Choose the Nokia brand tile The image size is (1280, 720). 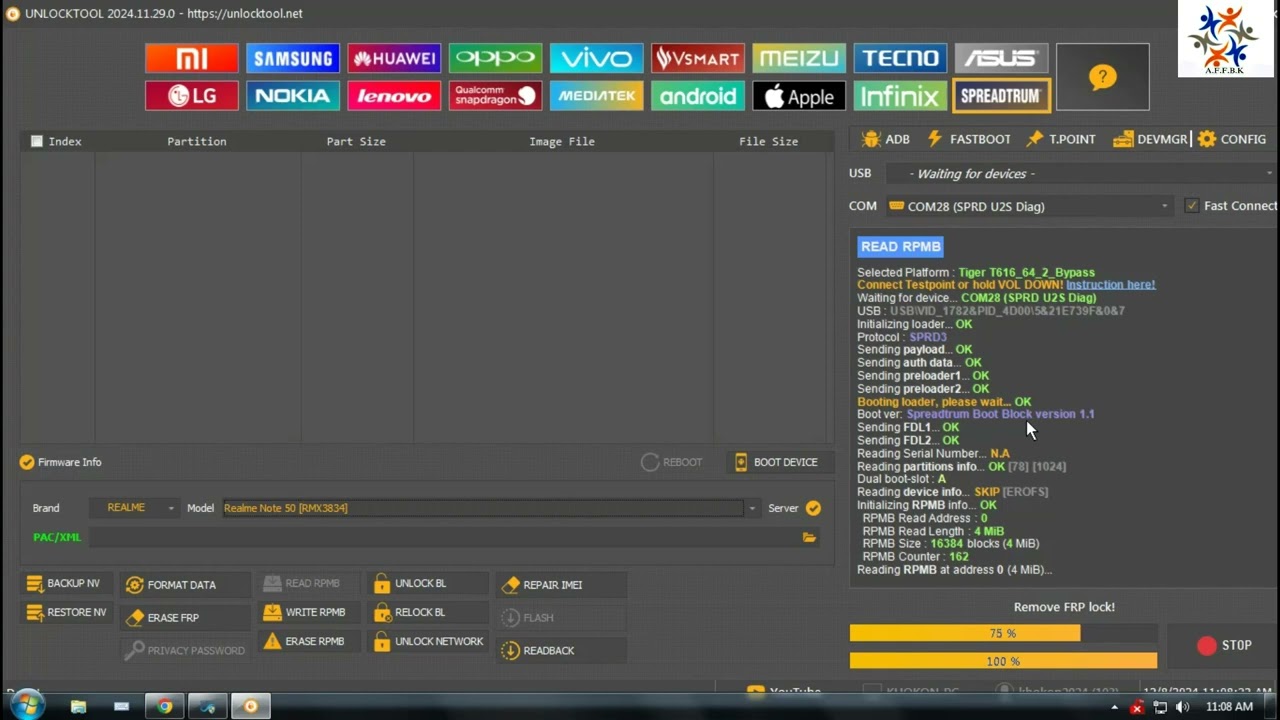click(x=292, y=96)
